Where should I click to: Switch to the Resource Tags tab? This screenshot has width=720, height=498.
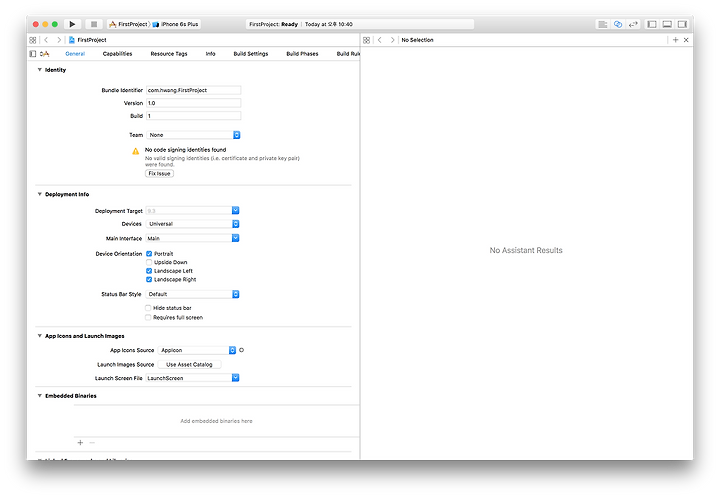(x=169, y=54)
